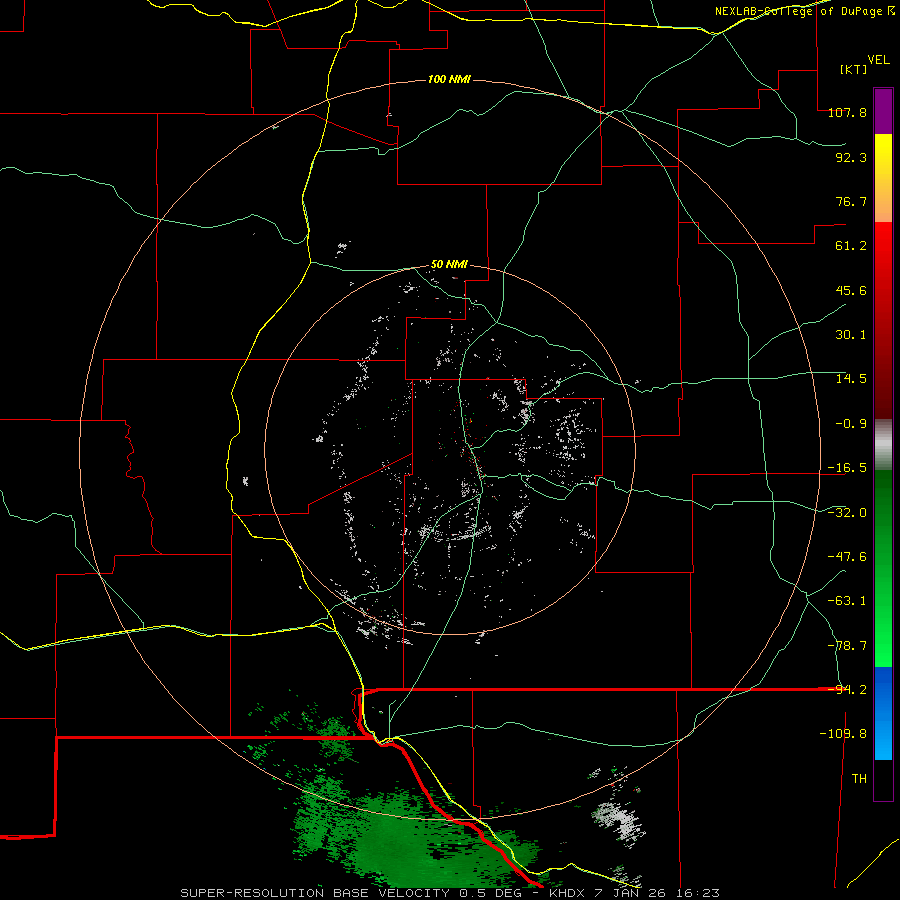This screenshot has height=900, width=900.
Task: Pick the purple segment of the velocity color bar
Action: click(x=883, y=111)
